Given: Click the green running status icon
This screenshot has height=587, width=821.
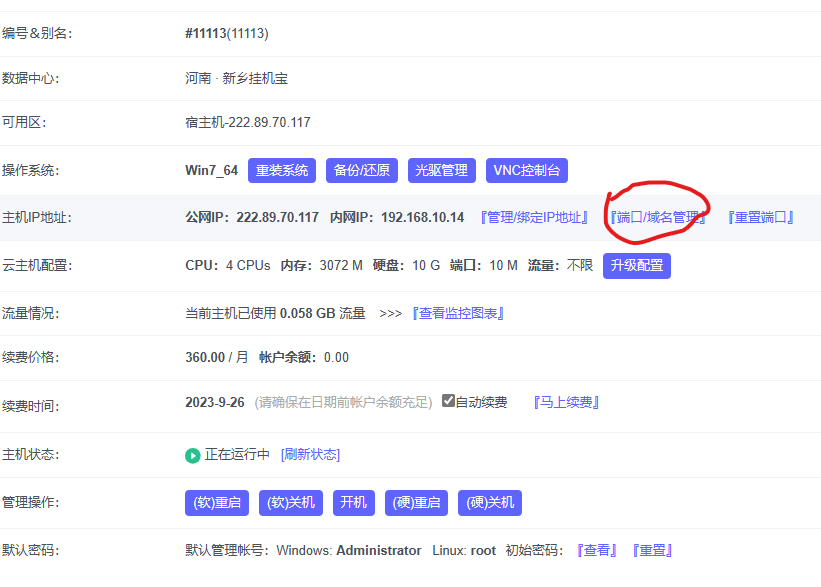Looking at the screenshot, I should [x=193, y=456].
